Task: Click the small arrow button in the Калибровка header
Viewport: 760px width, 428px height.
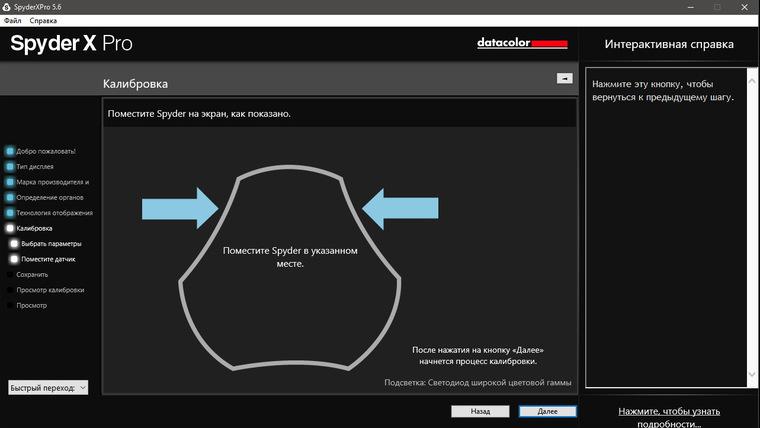Action: (564, 78)
